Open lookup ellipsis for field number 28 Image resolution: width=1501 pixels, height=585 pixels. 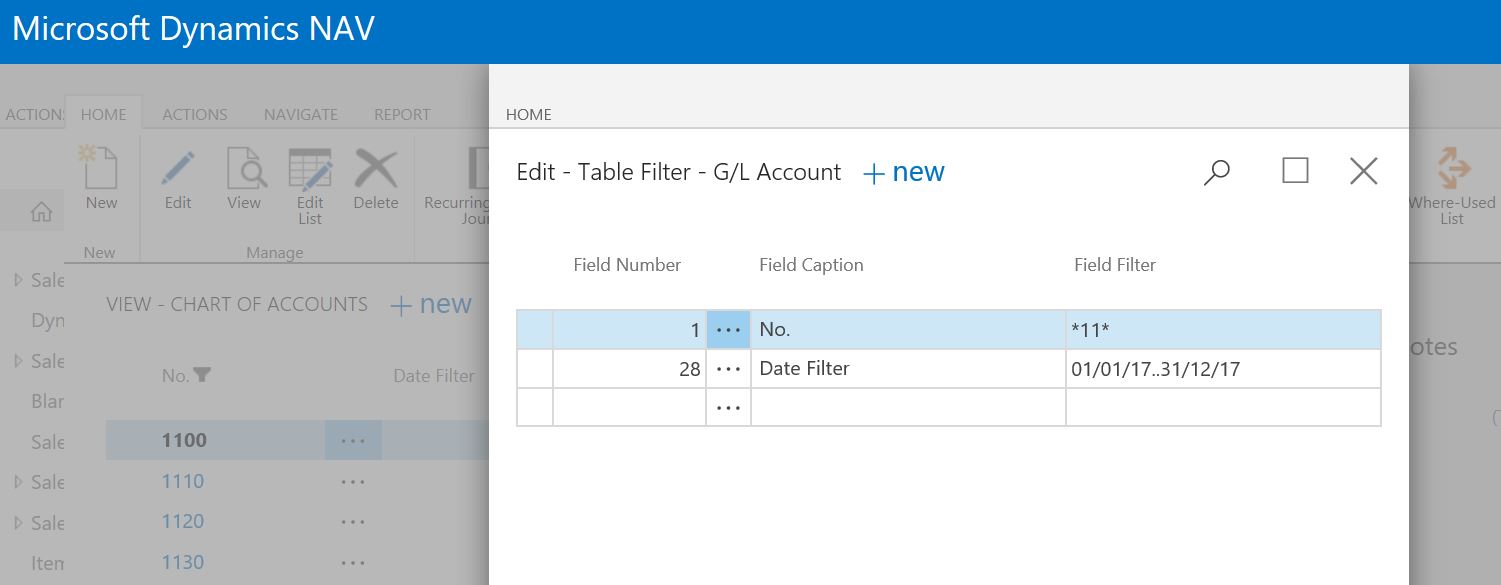(728, 369)
